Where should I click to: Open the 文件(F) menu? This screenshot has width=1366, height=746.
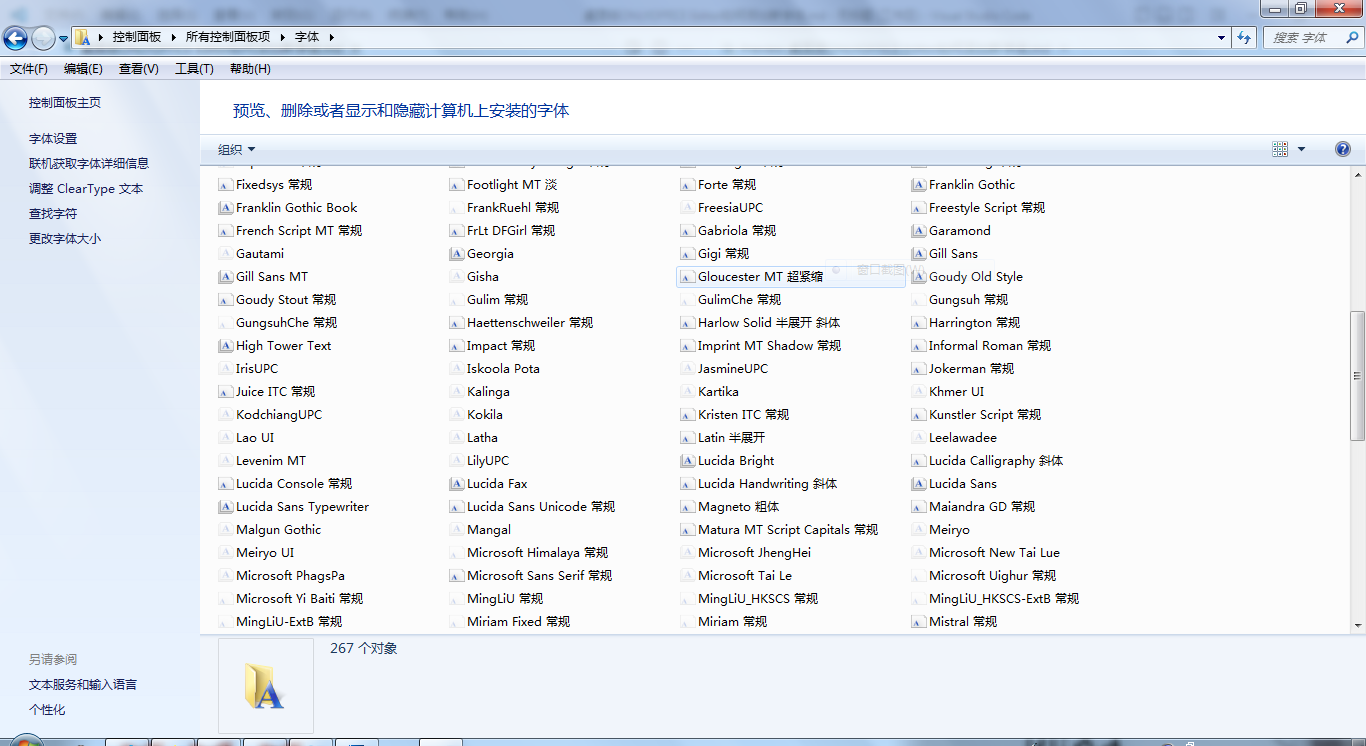coord(29,69)
